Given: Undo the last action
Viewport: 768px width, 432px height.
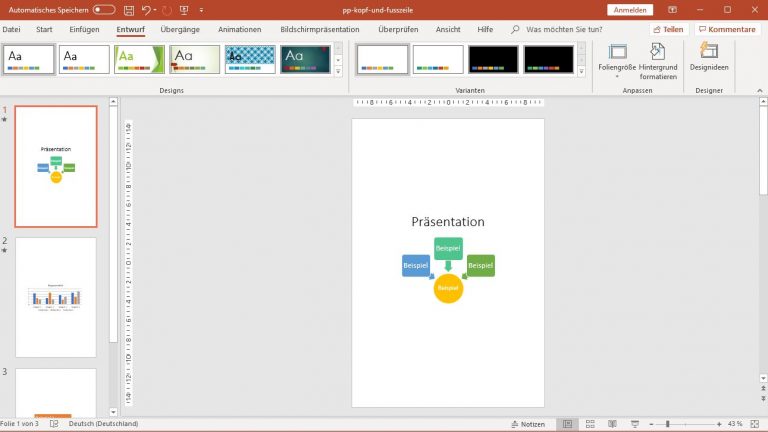Looking at the screenshot, I should [x=146, y=10].
